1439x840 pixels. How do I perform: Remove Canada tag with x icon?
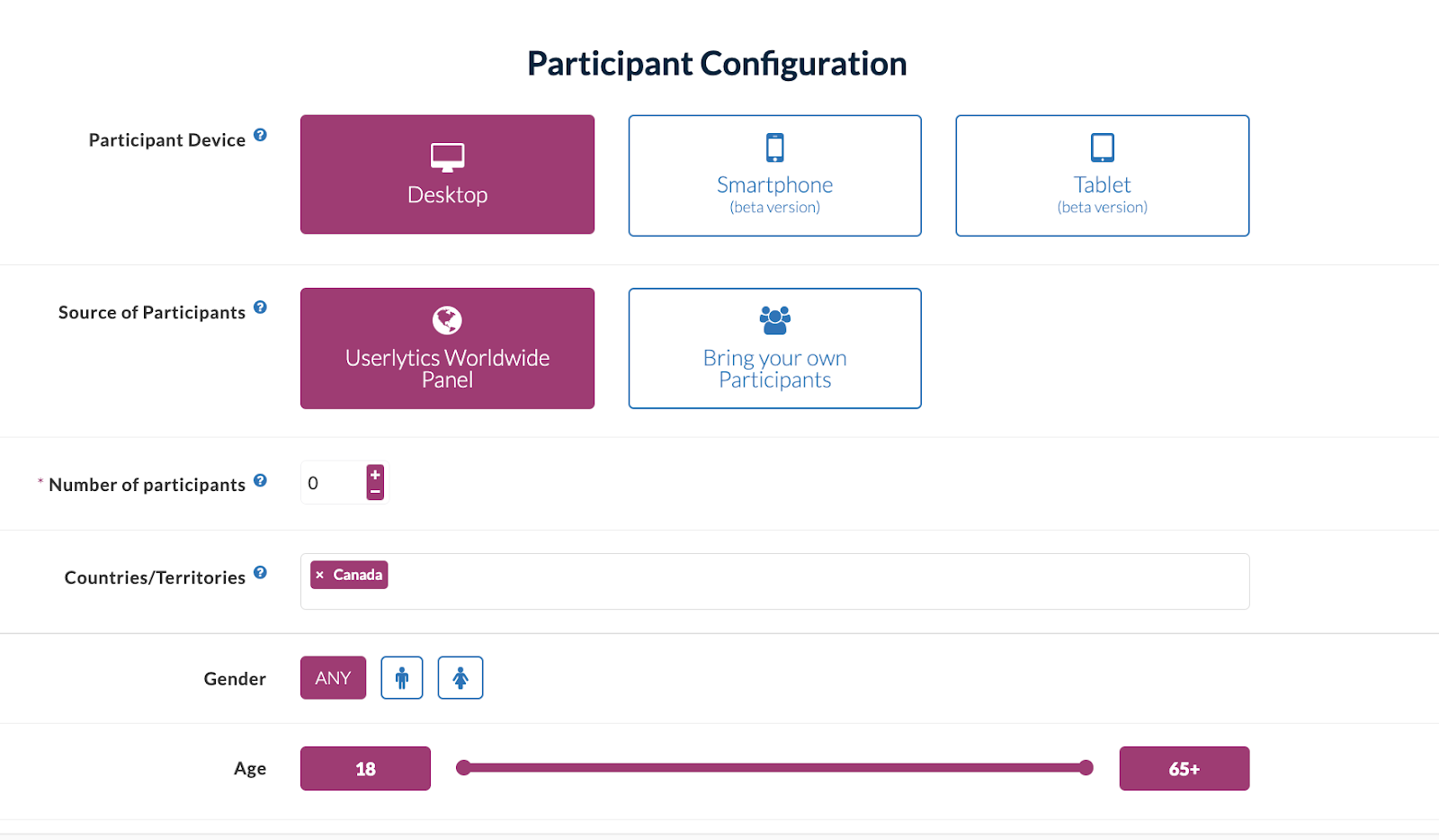tap(320, 576)
